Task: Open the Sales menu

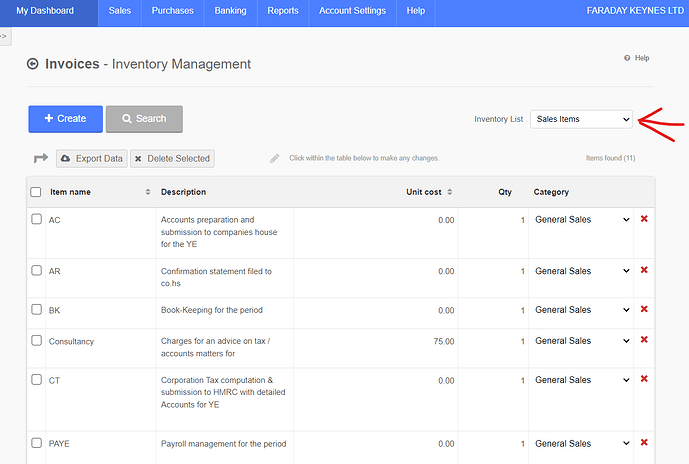Action: point(120,11)
